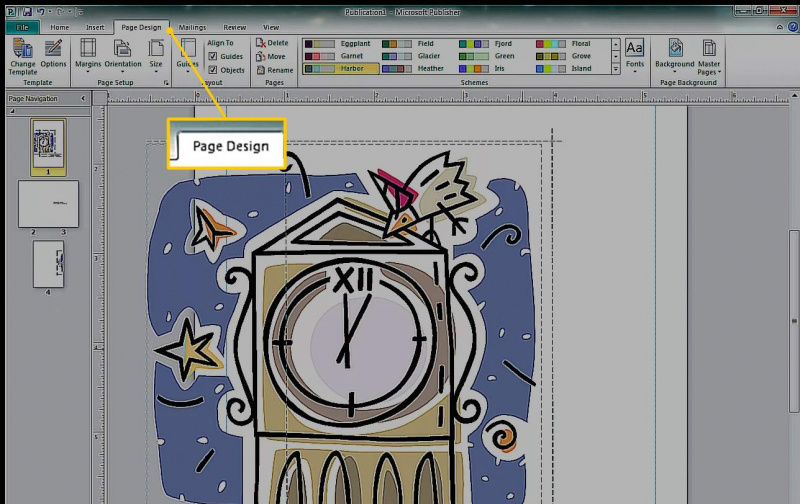This screenshot has height=504, width=800.
Task: Open the Margins dropdown
Action: click(88, 55)
